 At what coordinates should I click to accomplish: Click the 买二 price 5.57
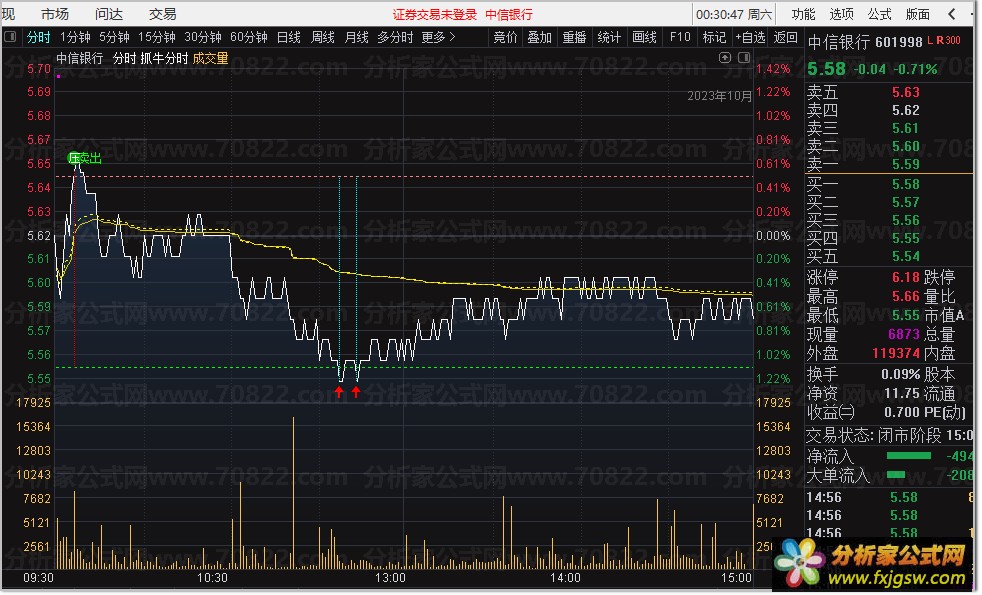click(906, 202)
